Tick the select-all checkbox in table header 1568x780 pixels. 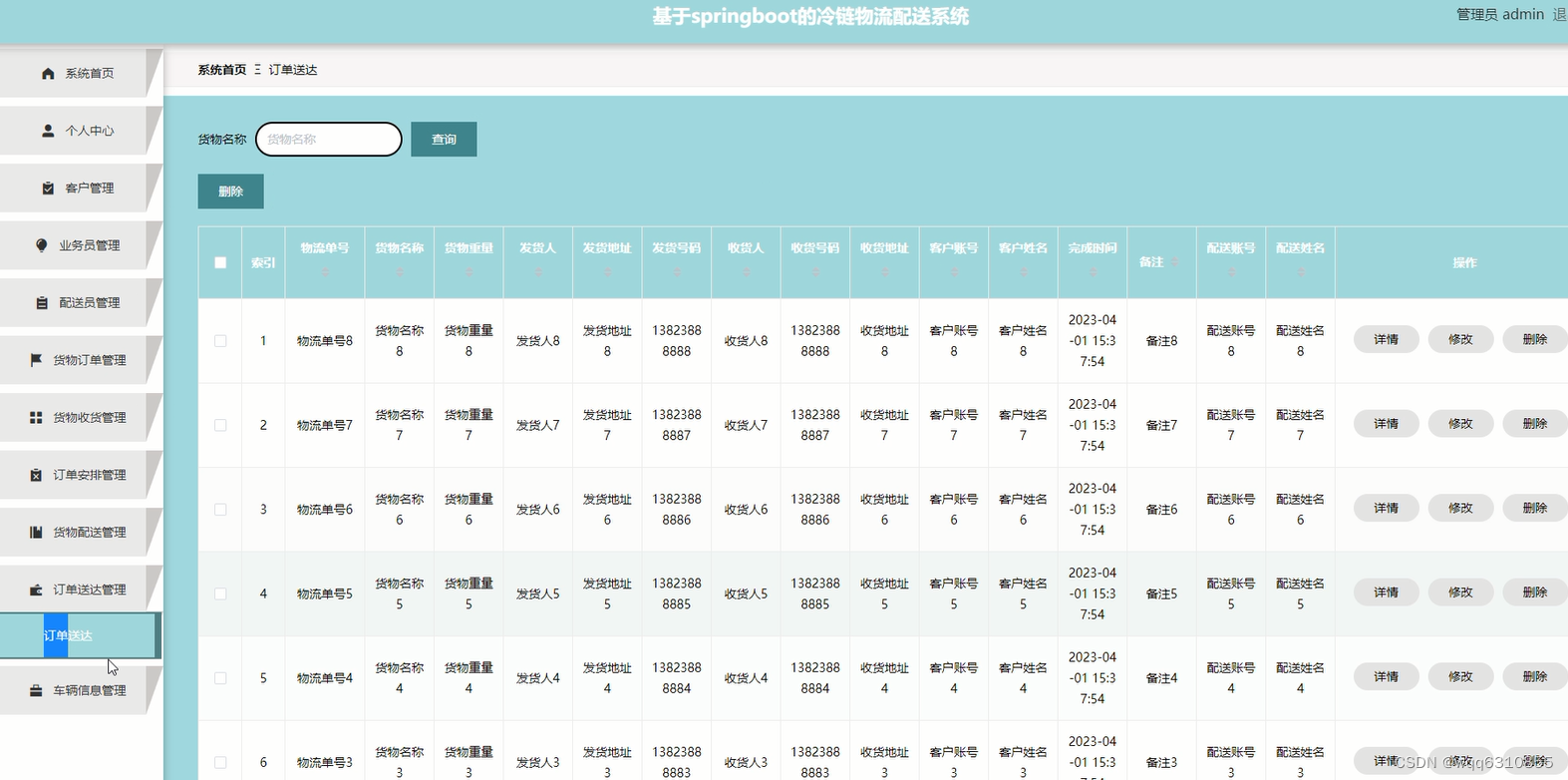coord(220,263)
